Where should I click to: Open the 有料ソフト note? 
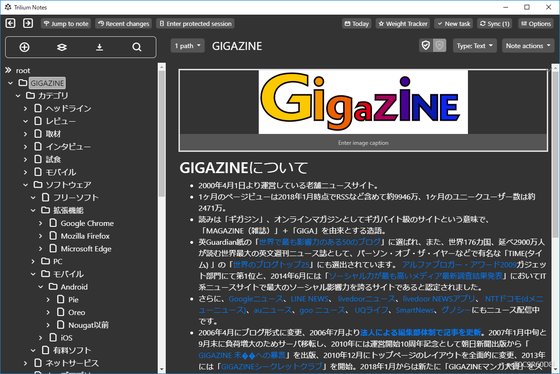(72, 350)
